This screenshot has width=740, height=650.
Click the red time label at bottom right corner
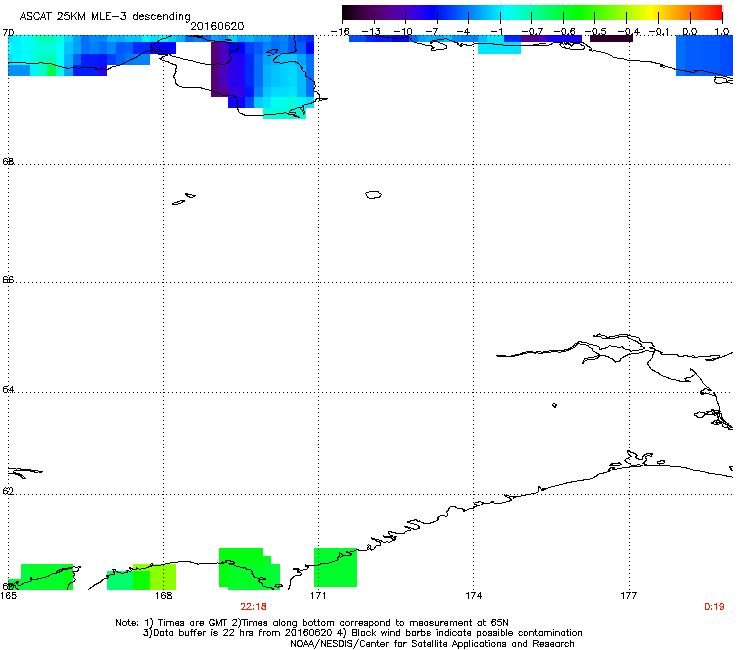pos(714,607)
